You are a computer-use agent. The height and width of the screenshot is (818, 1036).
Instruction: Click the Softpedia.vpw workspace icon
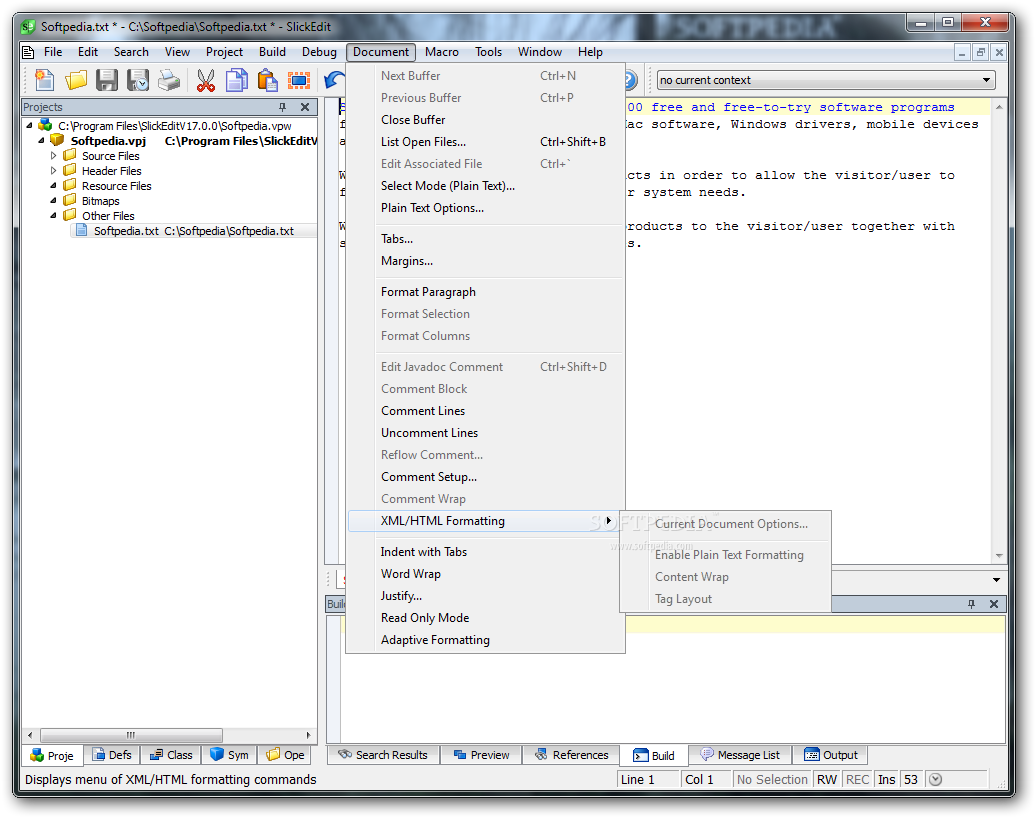click(x=45, y=125)
